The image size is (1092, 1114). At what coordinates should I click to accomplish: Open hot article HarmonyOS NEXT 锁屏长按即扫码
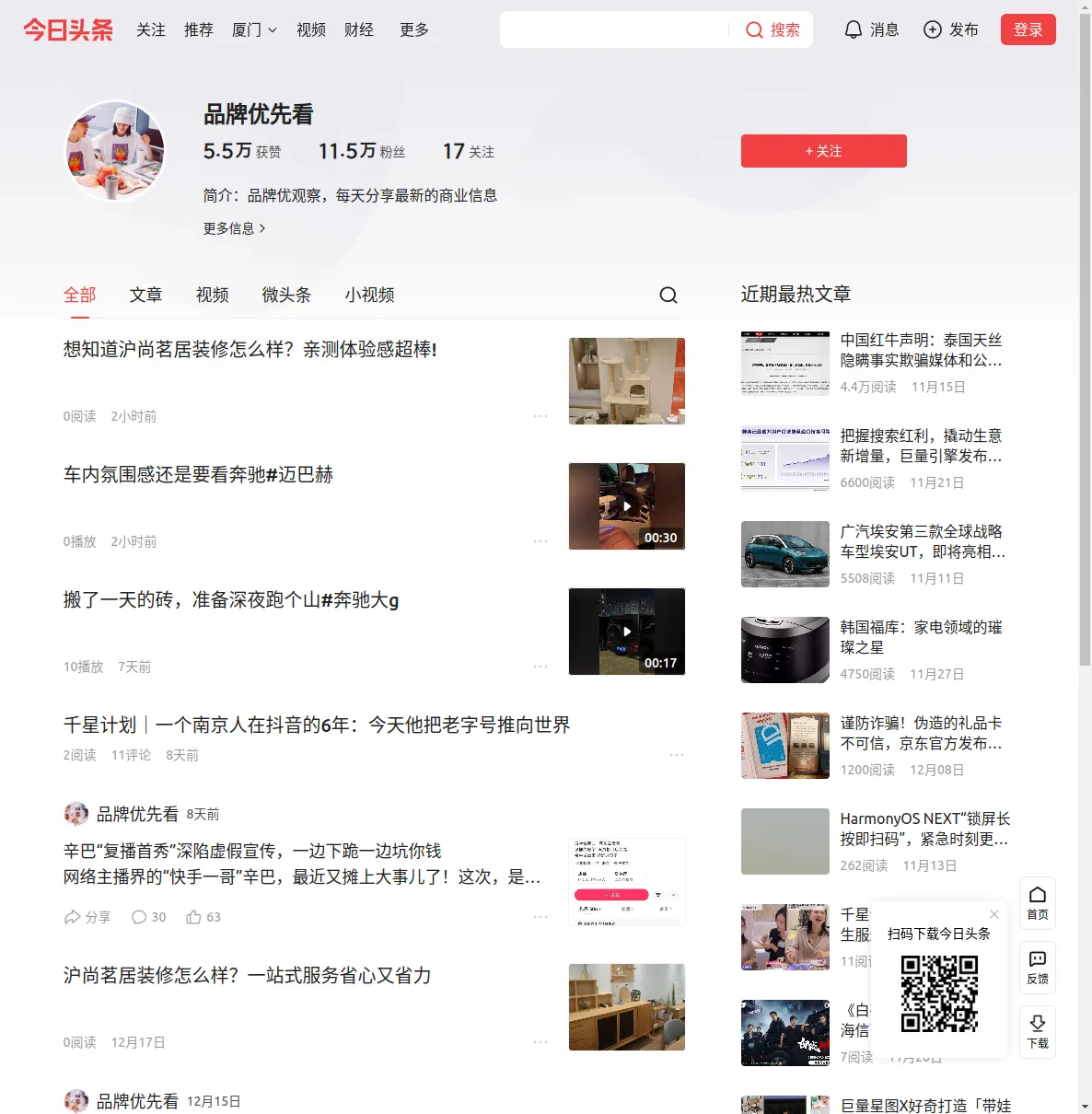click(925, 829)
